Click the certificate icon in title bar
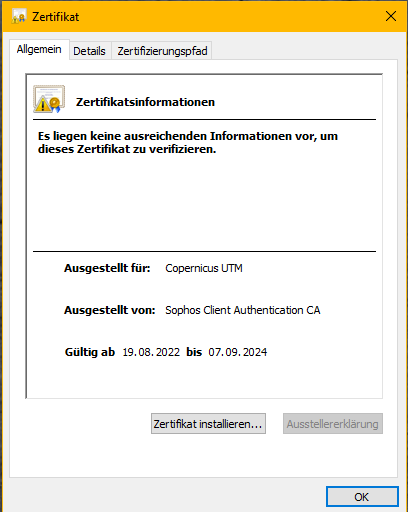408x512 pixels. [19, 16]
